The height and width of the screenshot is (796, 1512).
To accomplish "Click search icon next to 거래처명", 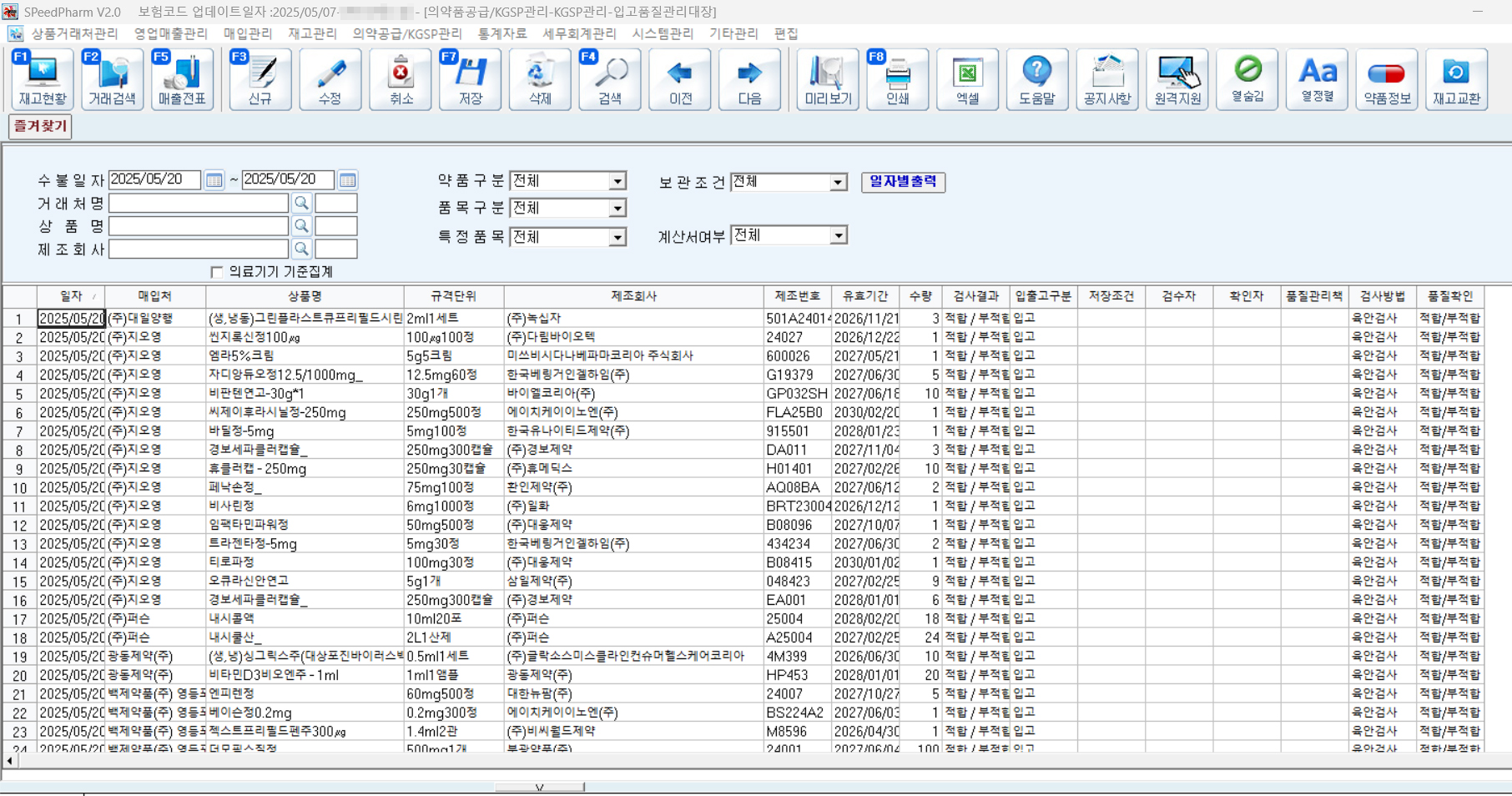I will click(301, 203).
